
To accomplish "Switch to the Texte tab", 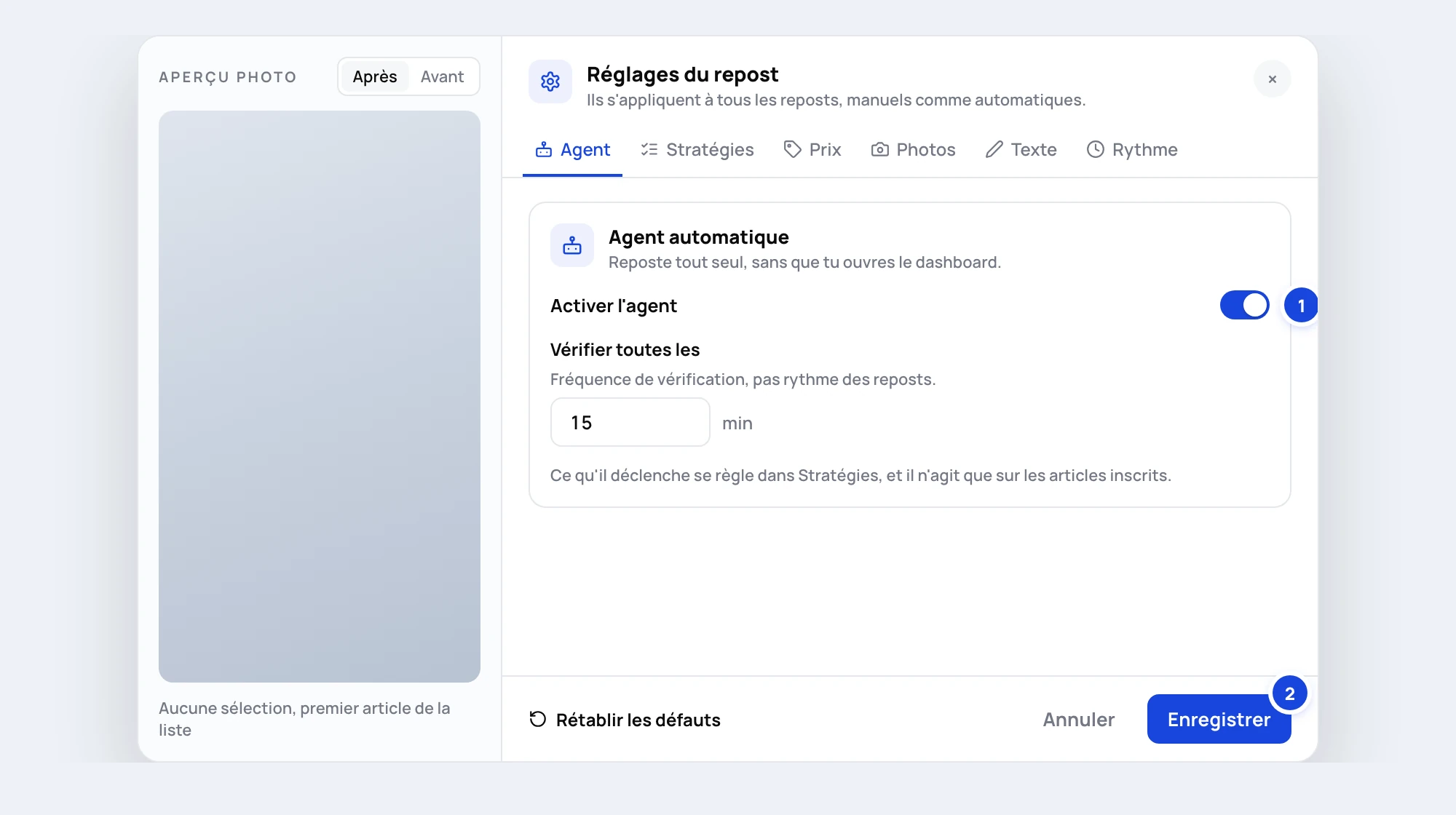I will pos(1021,150).
